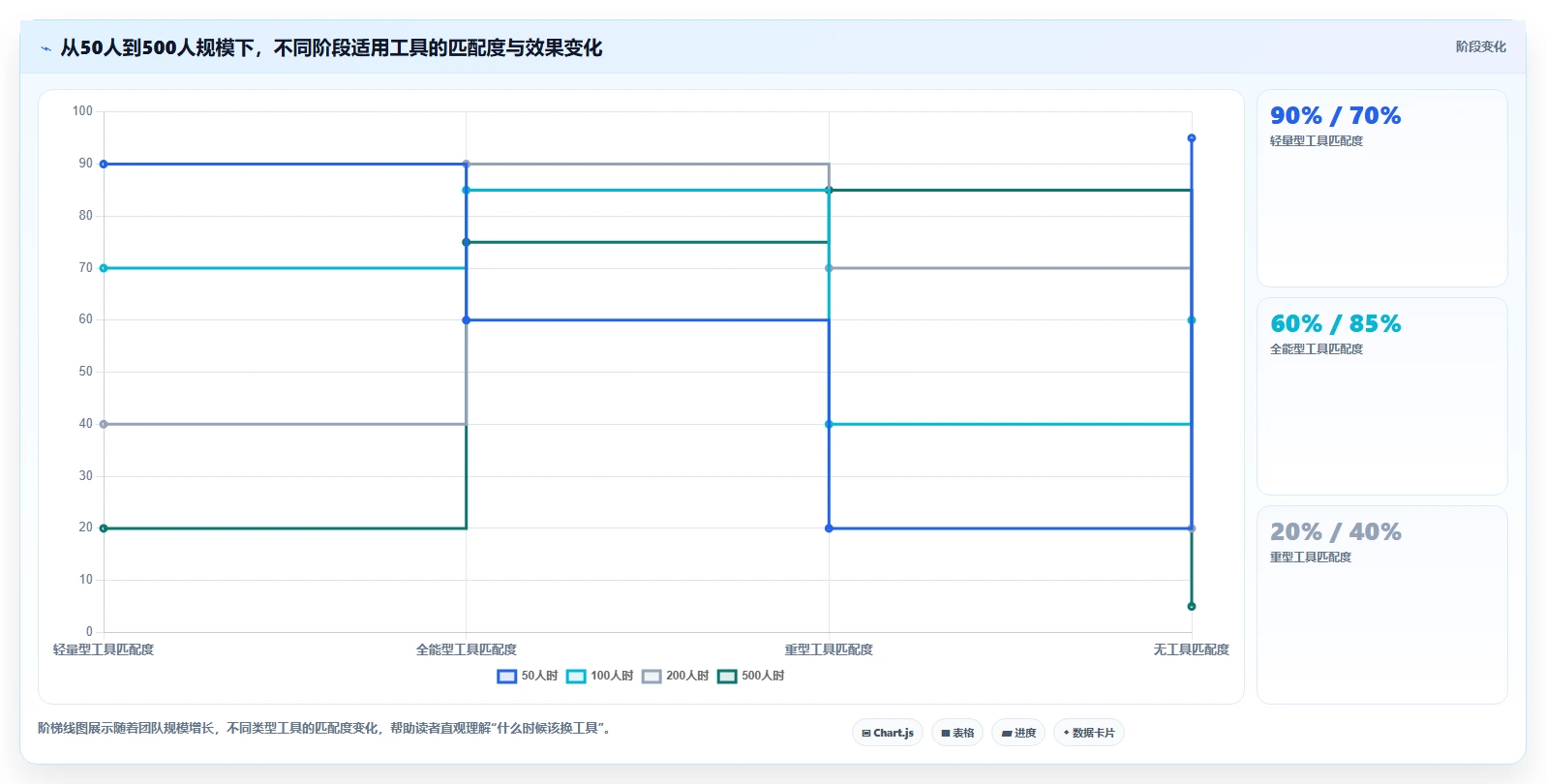
Task: Click the y-axis tick label 30
Action: (x=86, y=476)
